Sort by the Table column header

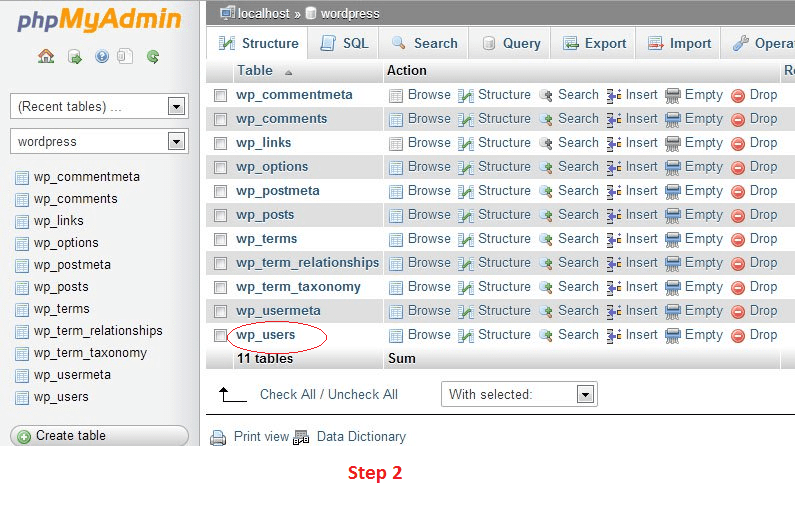[255, 70]
